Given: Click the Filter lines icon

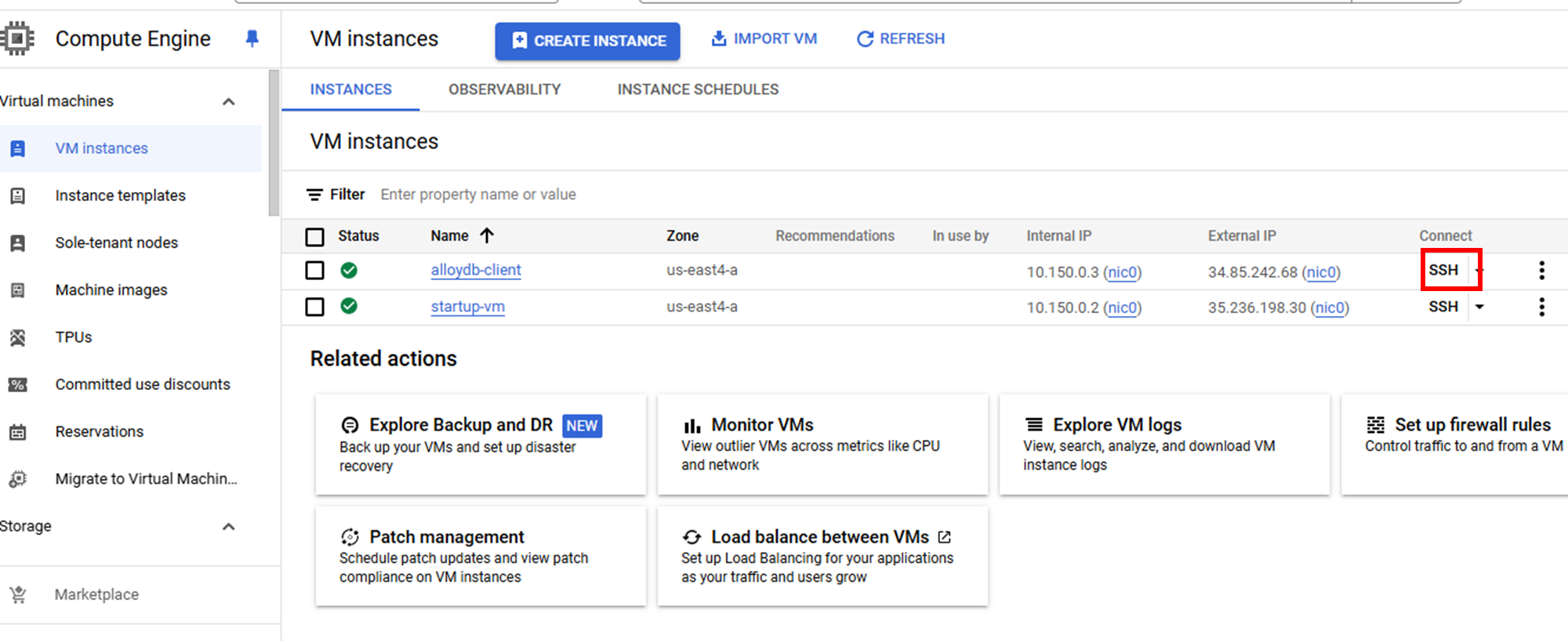Looking at the screenshot, I should (x=314, y=195).
